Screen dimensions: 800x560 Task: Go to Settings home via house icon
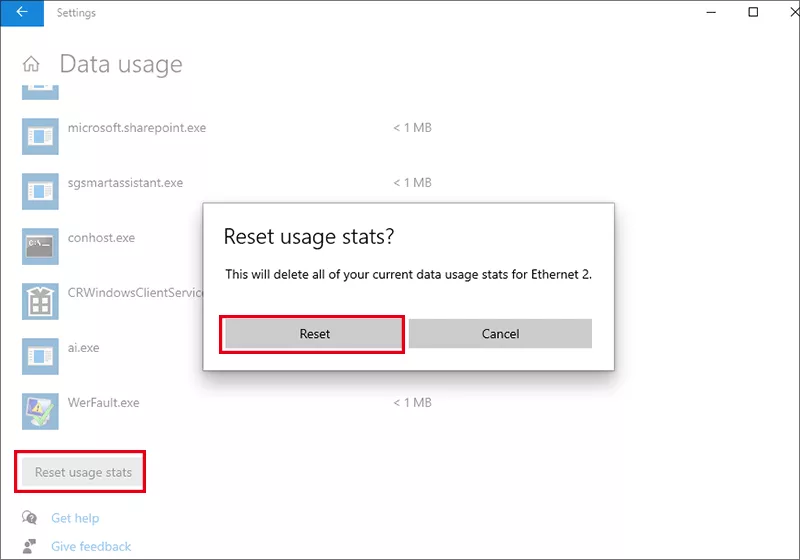click(x=31, y=64)
